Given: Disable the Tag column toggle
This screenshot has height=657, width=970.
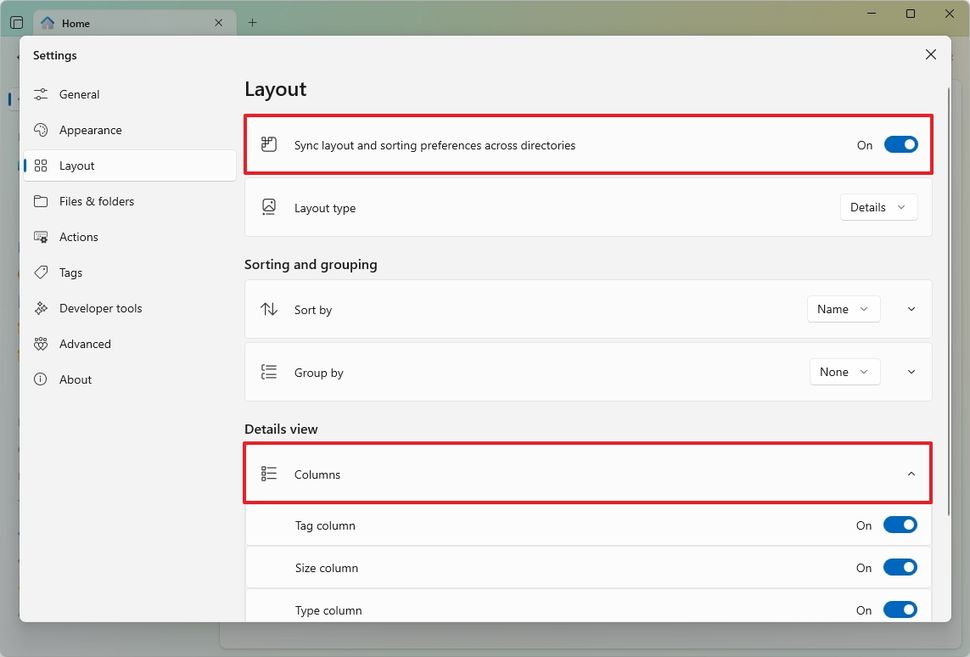Looking at the screenshot, I should pos(899,524).
